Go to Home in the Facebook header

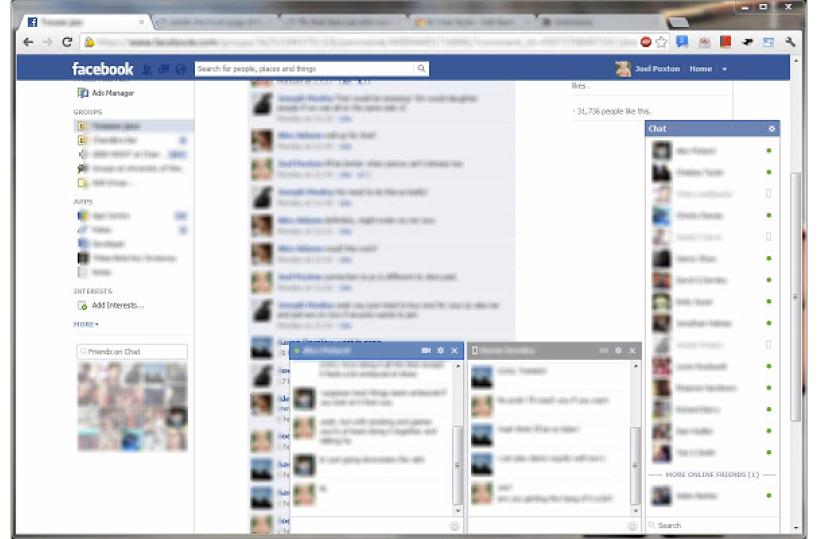click(x=700, y=69)
